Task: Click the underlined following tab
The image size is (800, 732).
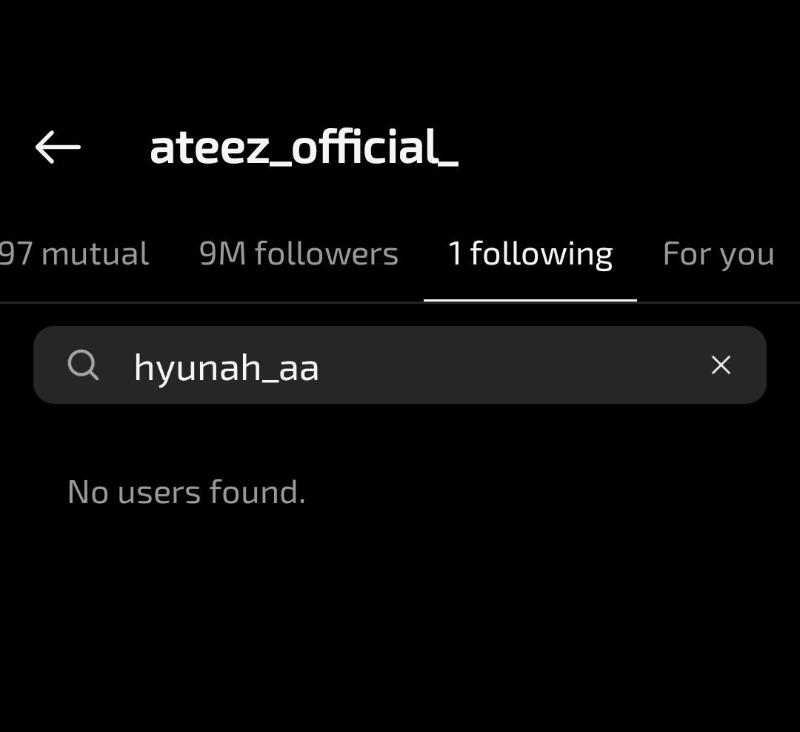Action: pos(530,254)
